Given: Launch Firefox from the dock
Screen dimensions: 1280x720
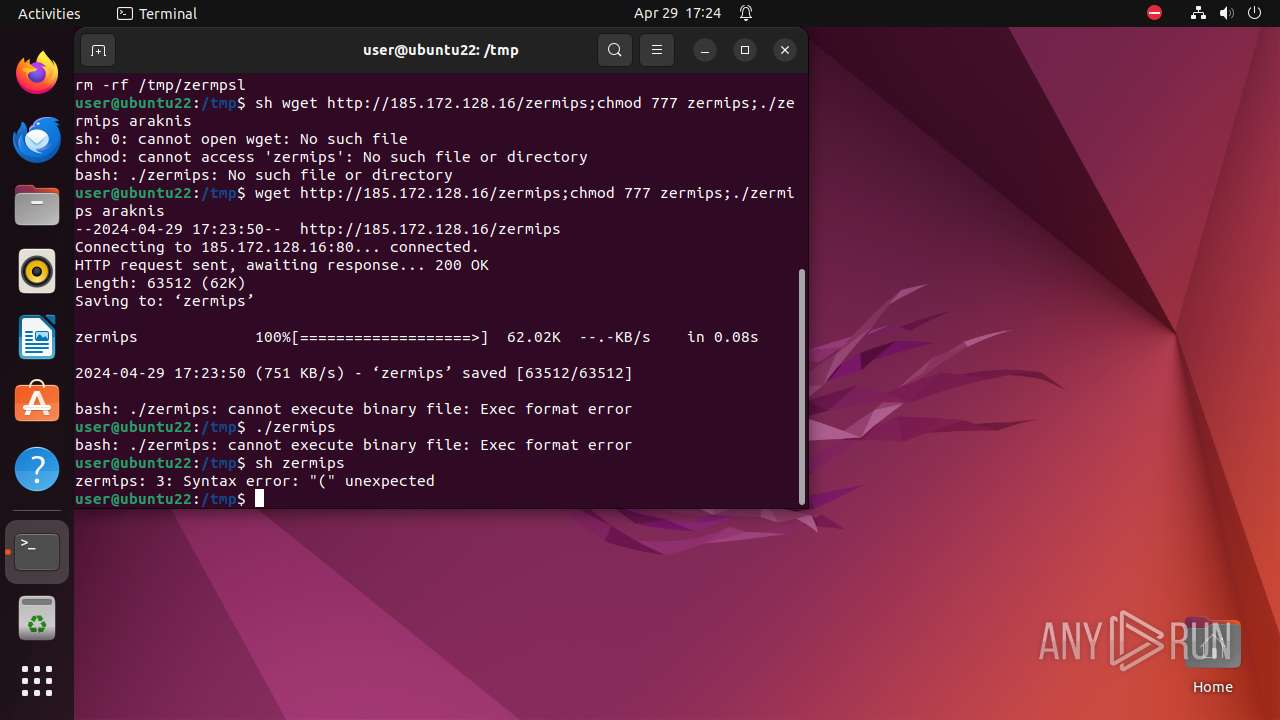Looking at the screenshot, I should [37, 73].
